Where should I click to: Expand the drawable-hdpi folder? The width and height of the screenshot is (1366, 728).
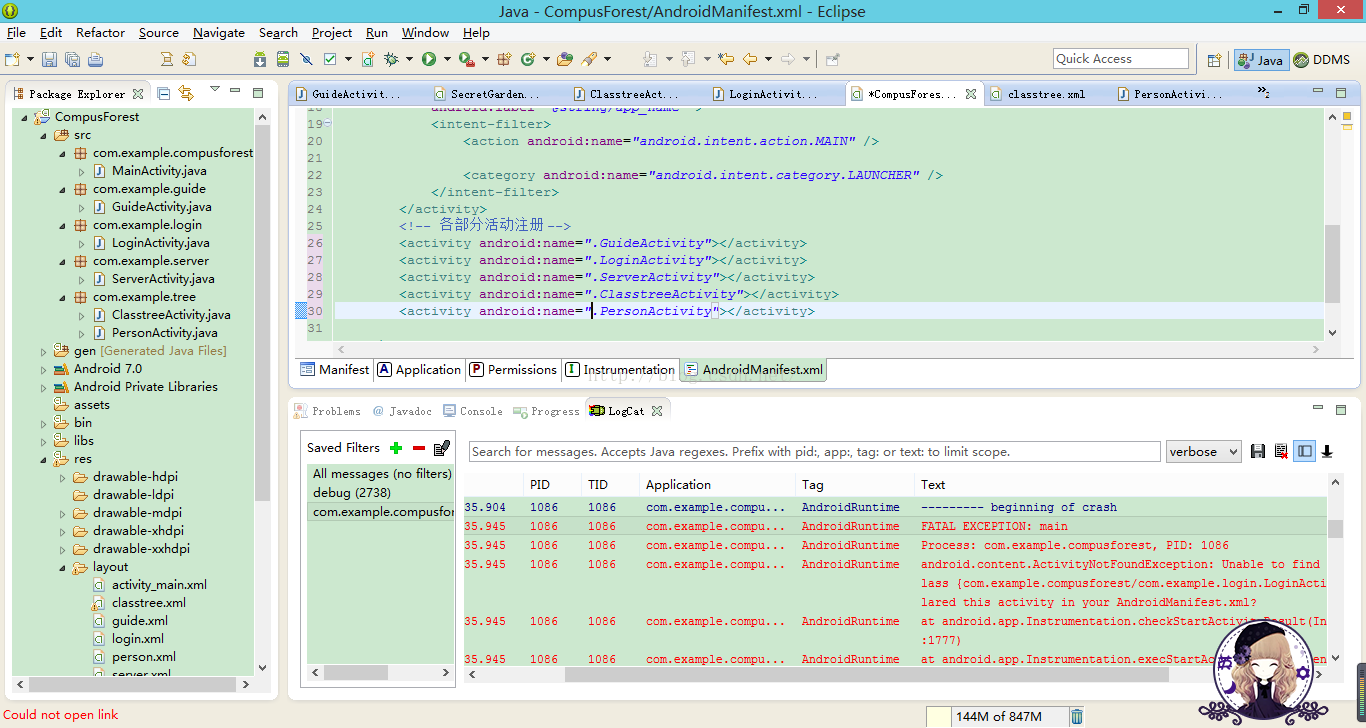(62, 477)
